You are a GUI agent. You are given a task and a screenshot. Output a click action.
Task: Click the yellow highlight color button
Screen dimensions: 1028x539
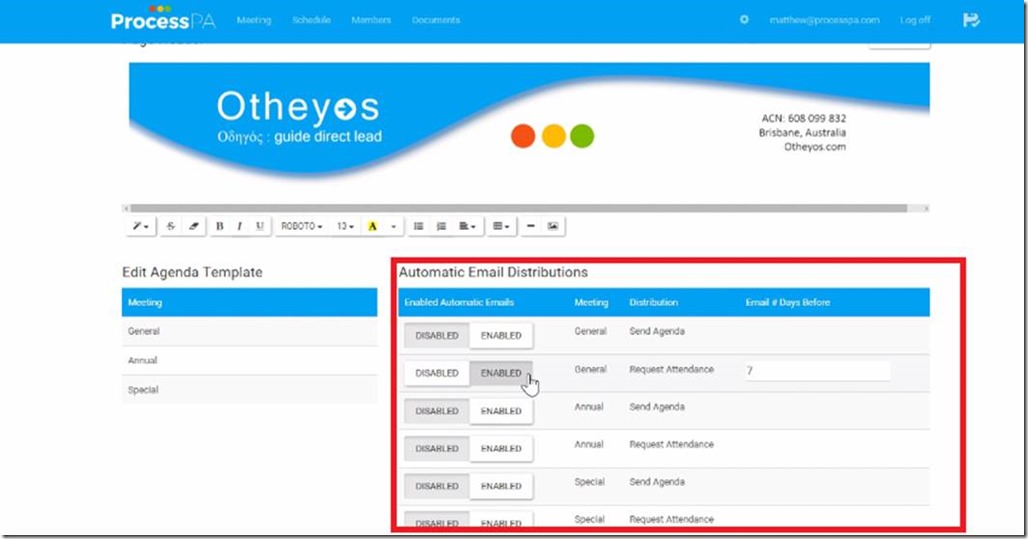point(372,227)
